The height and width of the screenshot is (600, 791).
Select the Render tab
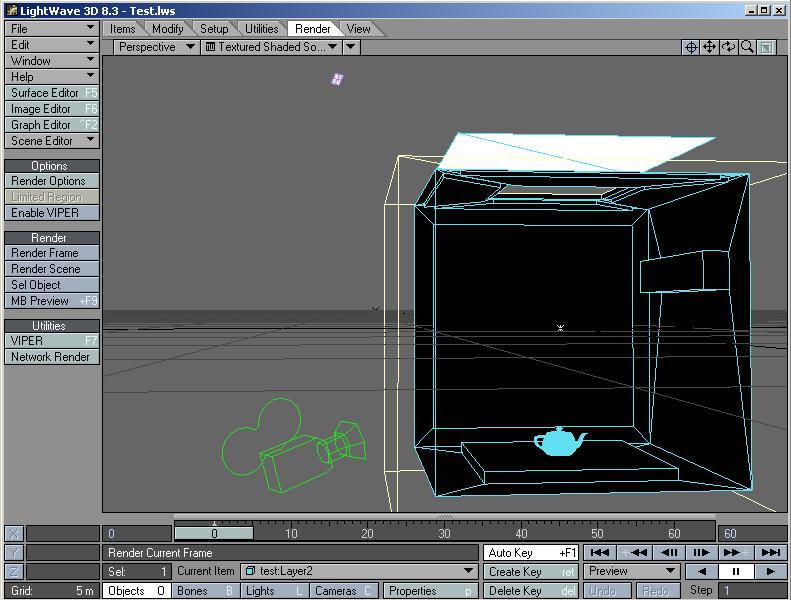(x=313, y=29)
